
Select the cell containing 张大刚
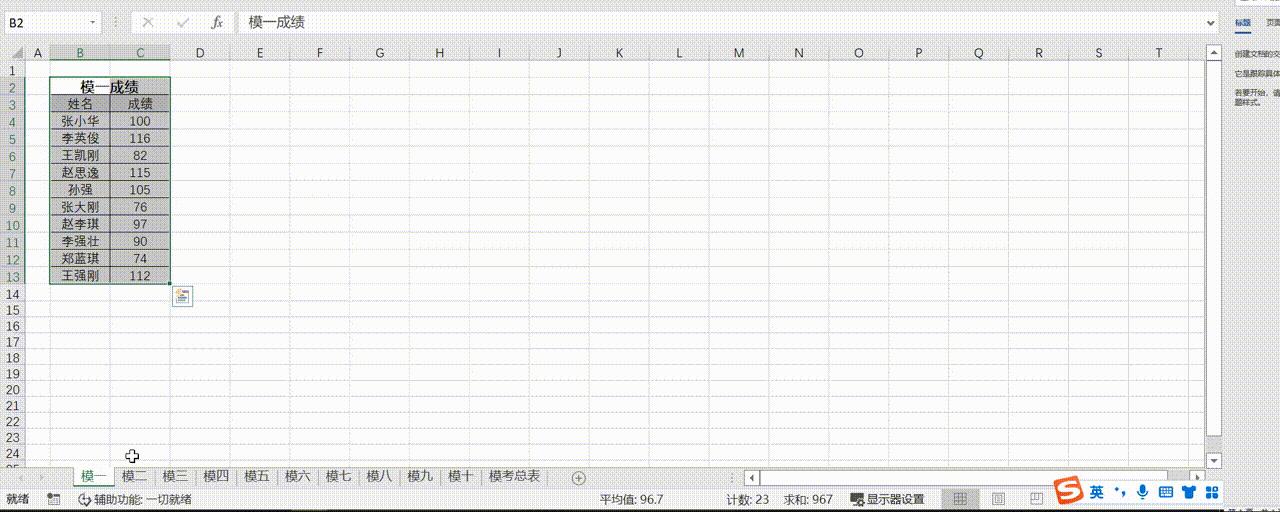[x=80, y=207]
